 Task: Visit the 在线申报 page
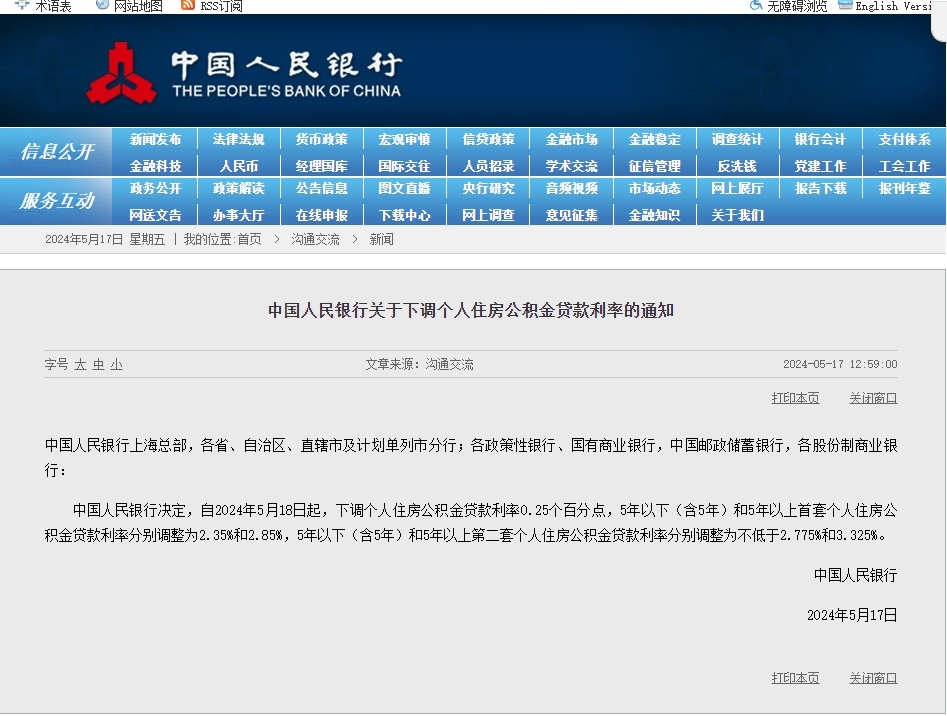point(321,215)
